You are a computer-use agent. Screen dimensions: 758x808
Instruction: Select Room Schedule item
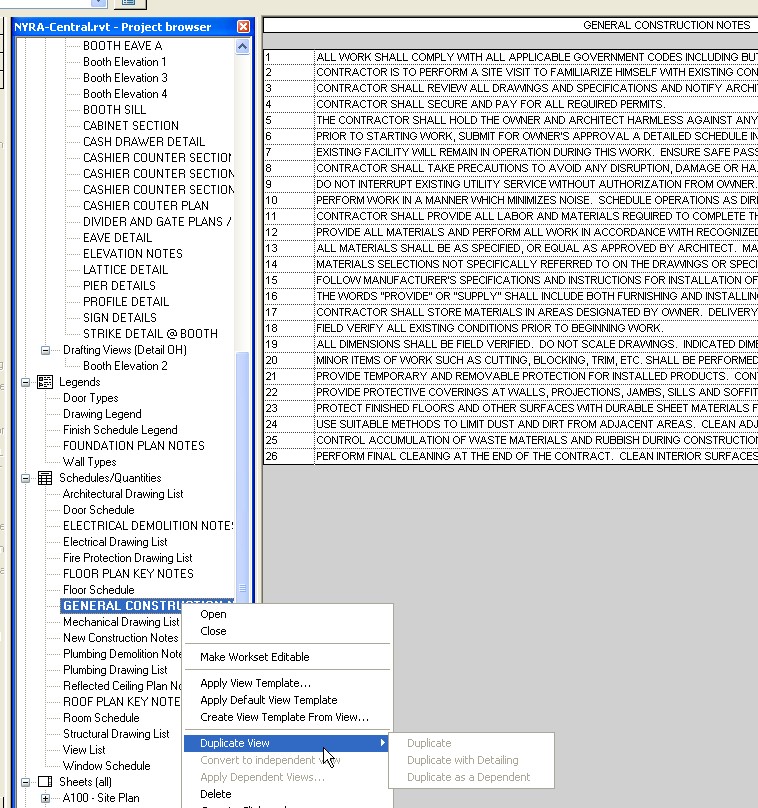coord(101,718)
